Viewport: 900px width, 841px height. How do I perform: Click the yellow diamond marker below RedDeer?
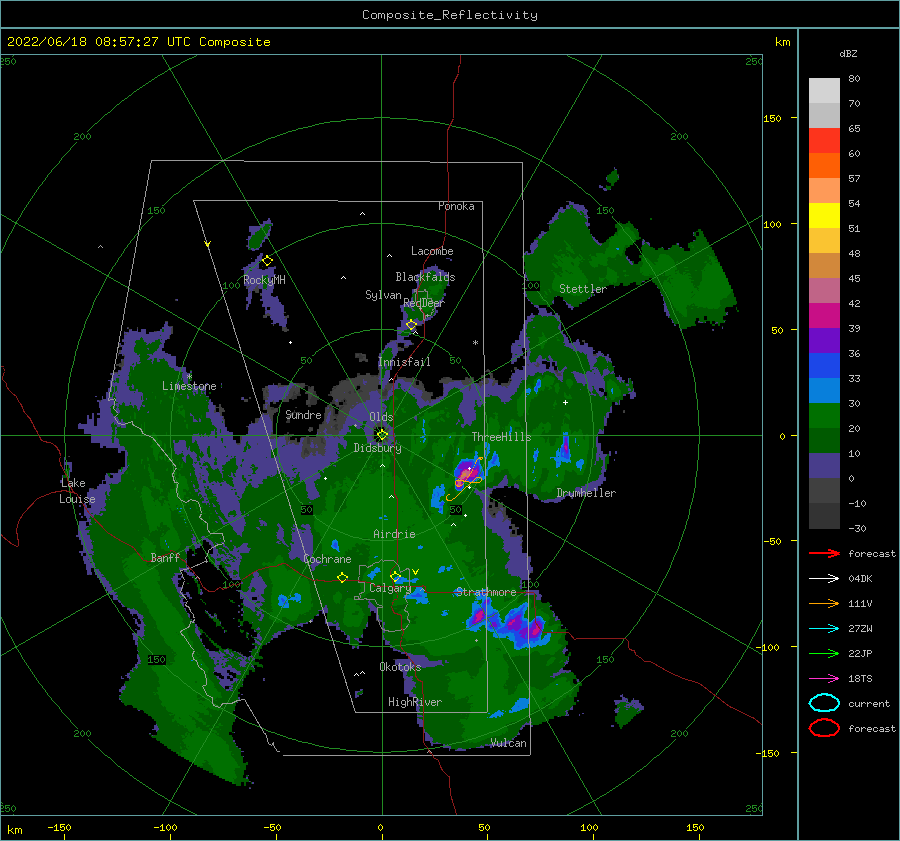[x=411, y=325]
